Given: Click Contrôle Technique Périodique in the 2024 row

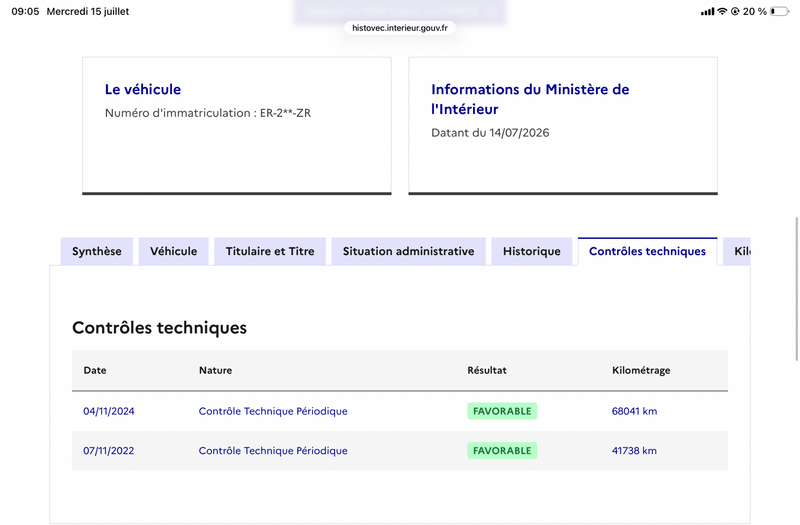Looking at the screenshot, I should (x=273, y=411).
